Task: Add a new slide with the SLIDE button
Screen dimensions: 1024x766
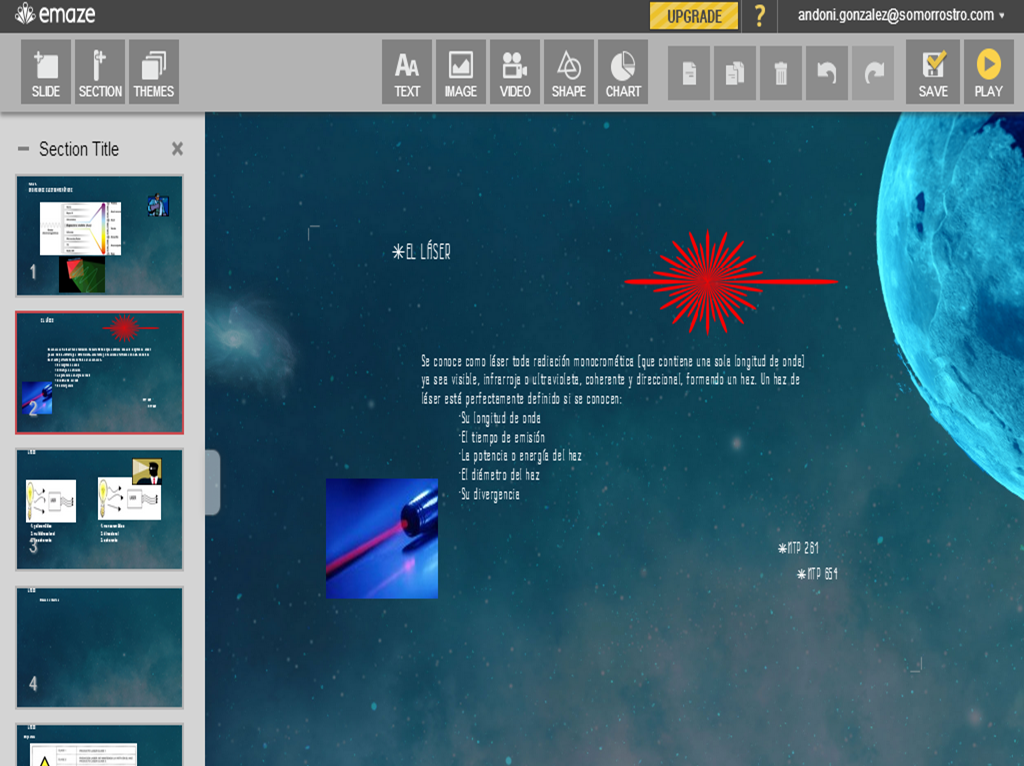Action: tap(46, 72)
